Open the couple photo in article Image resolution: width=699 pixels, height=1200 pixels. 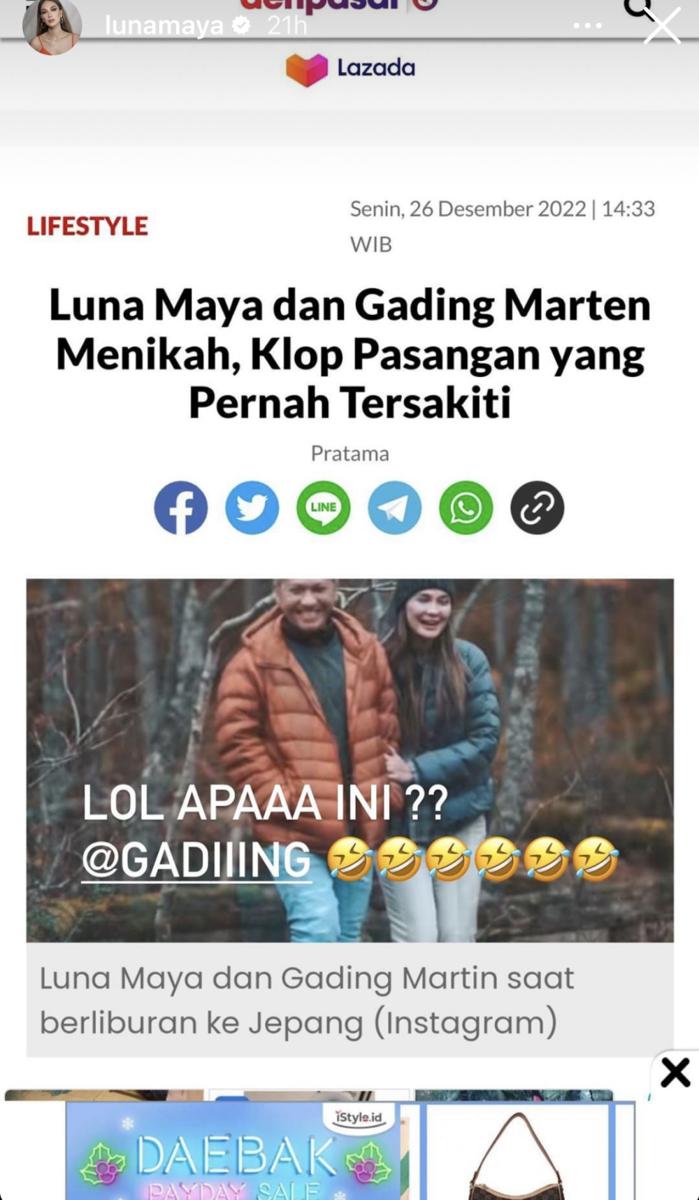350,760
